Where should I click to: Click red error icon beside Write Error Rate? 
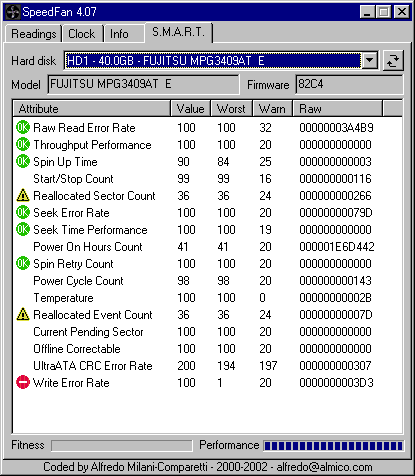pos(23,383)
